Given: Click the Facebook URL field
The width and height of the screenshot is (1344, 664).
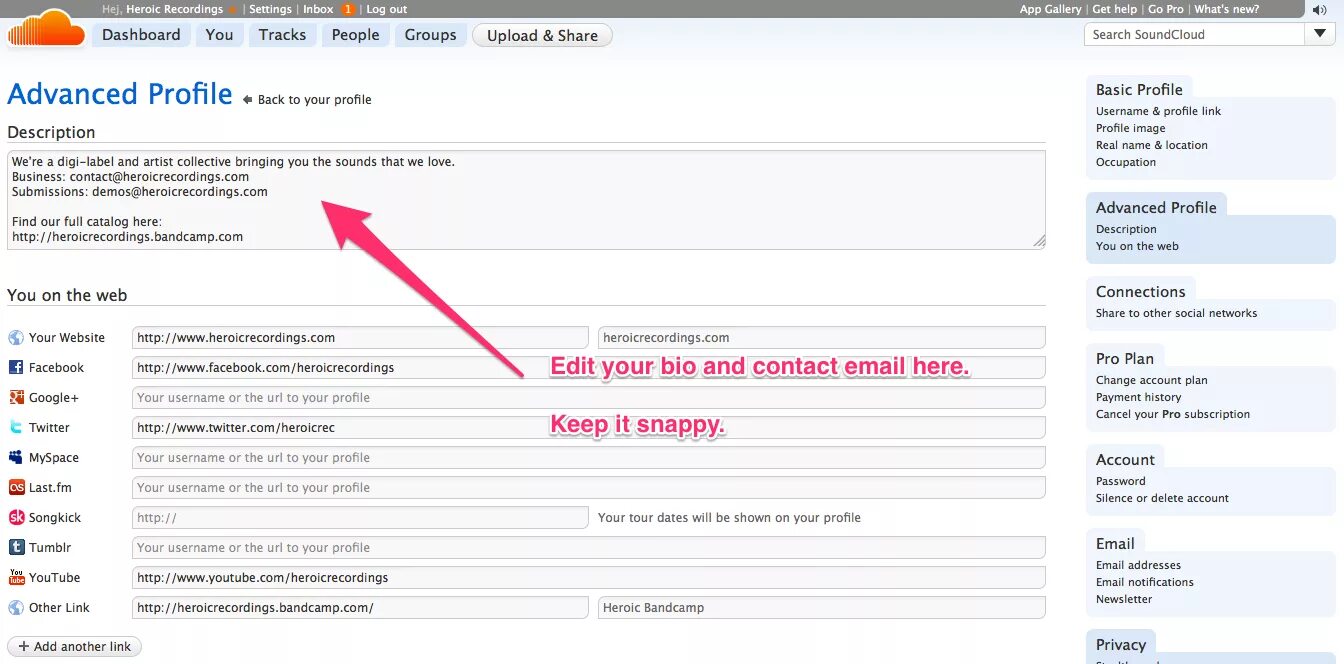Looking at the screenshot, I should [x=589, y=368].
